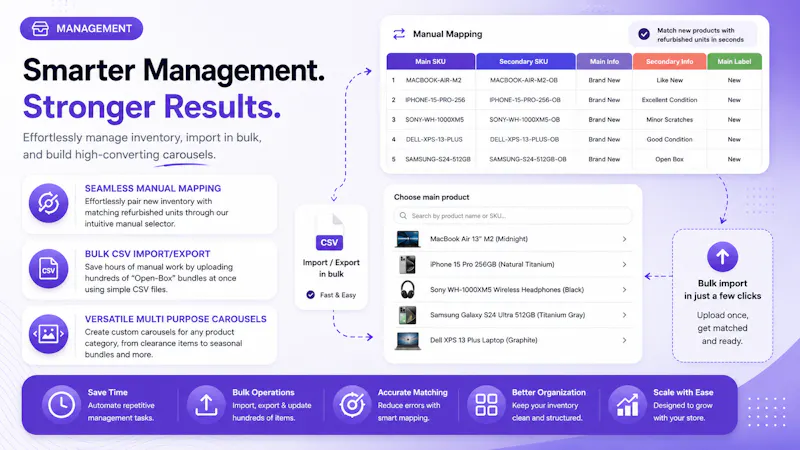This screenshot has height=450, width=800.
Task: Click the Bulk CSV Import/Export file icon
Action: 48,268
